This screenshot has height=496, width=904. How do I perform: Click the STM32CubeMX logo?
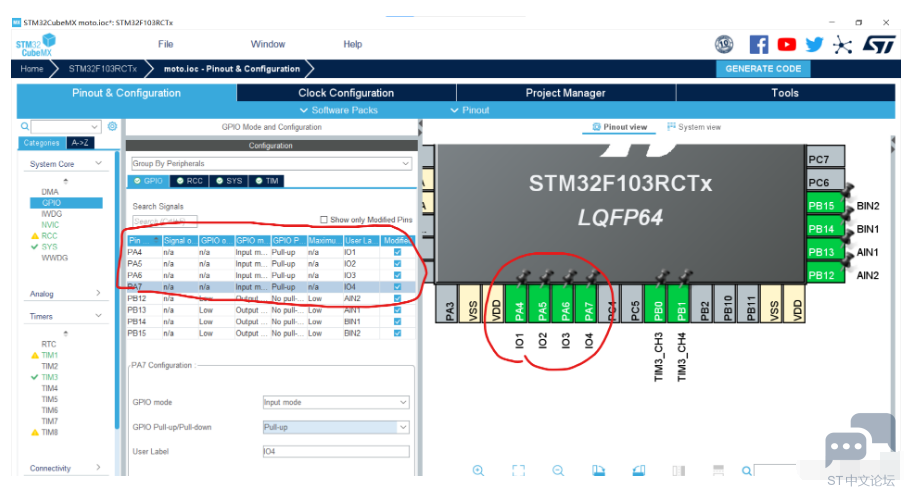[35, 45]
